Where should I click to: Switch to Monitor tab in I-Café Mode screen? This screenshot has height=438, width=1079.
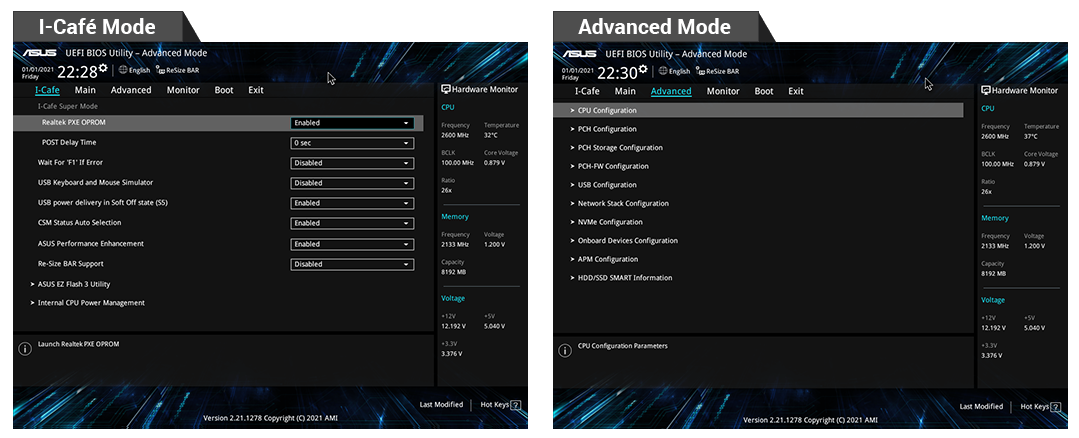183,90
